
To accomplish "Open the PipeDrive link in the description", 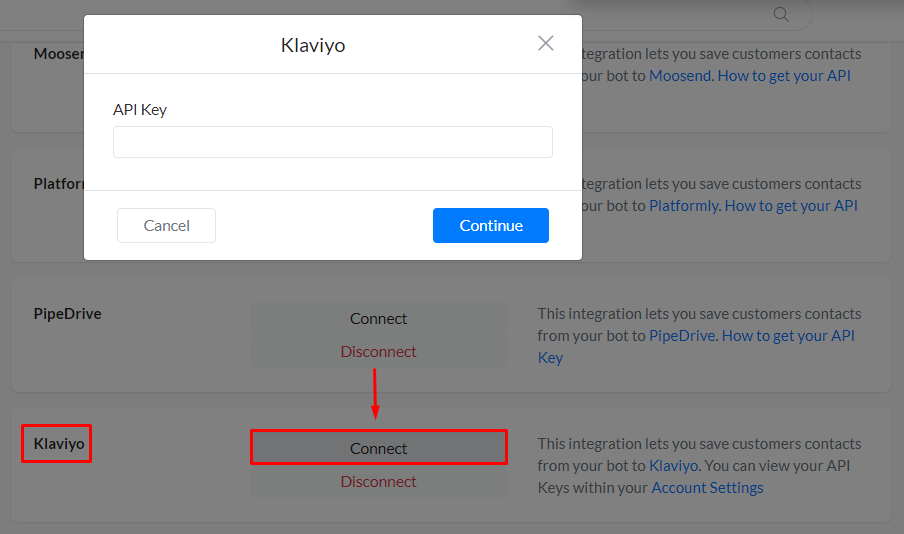I will click(x=682, y=336).
